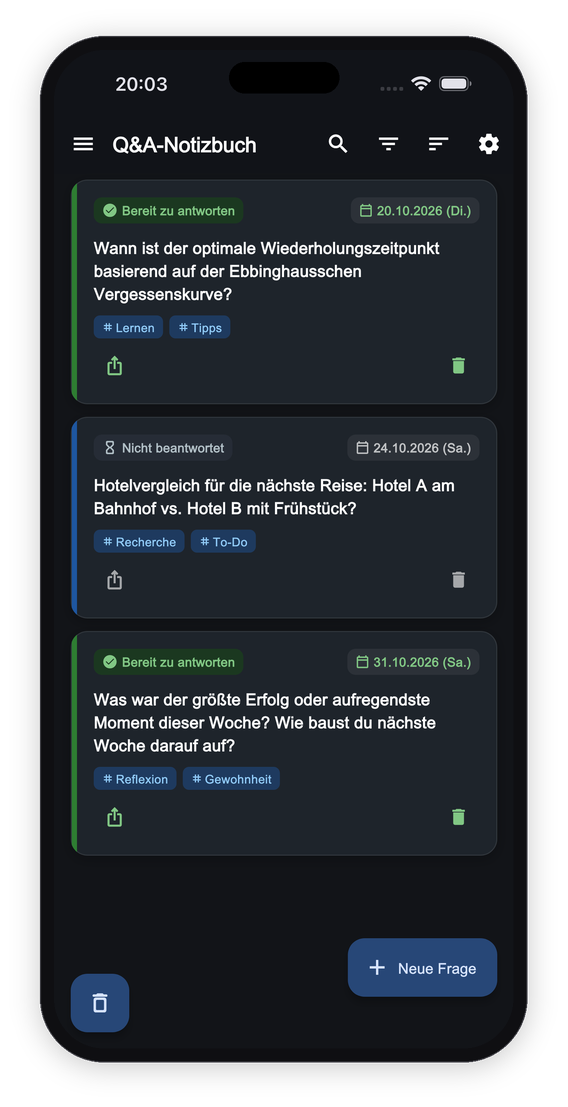This screenshot has width=568, height=1107.
Task: Toggle the 'Nicht beantwortet' status badge
Action: [x=163, y=448]
